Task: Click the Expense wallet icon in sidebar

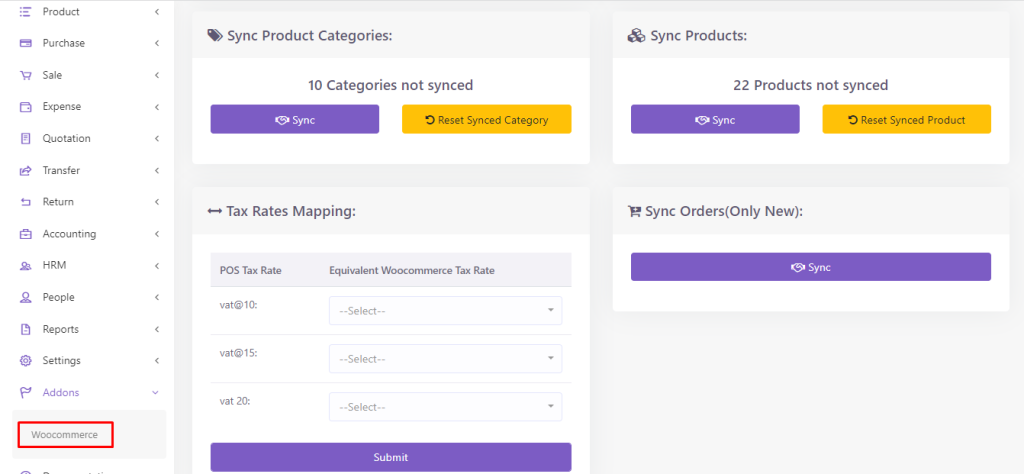Action: coord(26,107)
